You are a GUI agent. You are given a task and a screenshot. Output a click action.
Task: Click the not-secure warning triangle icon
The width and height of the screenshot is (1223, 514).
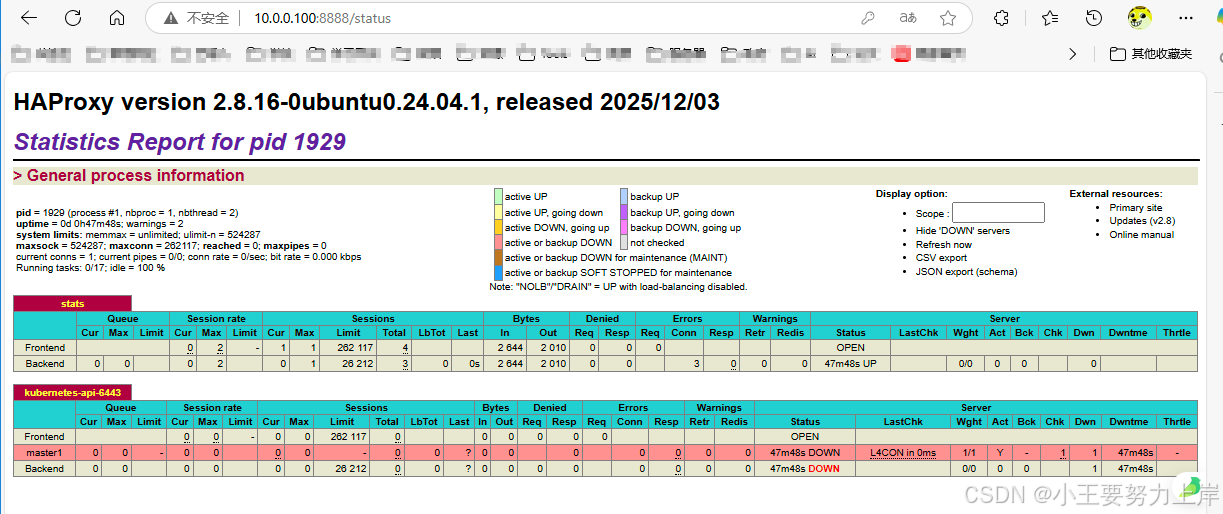173,18
